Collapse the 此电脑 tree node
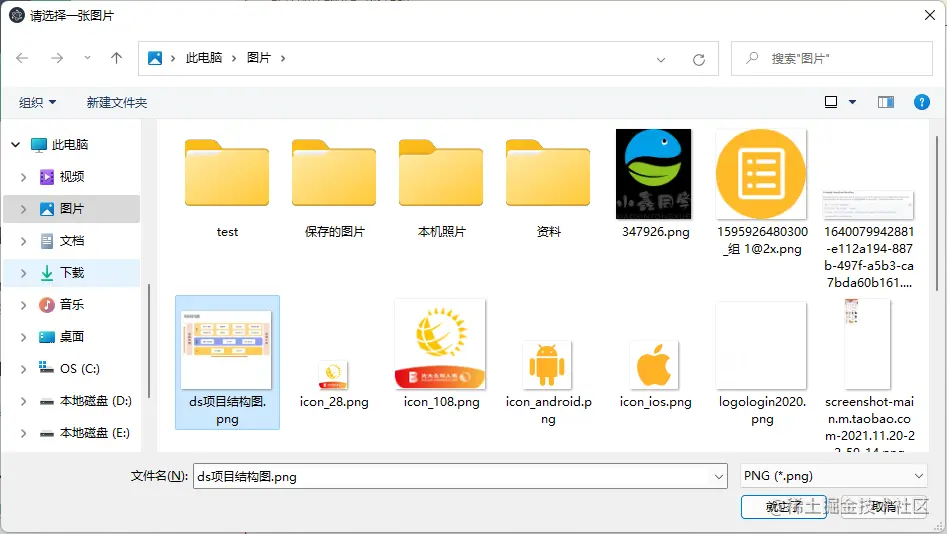Screen dimensions: 947x534 [x=16, y=145]
